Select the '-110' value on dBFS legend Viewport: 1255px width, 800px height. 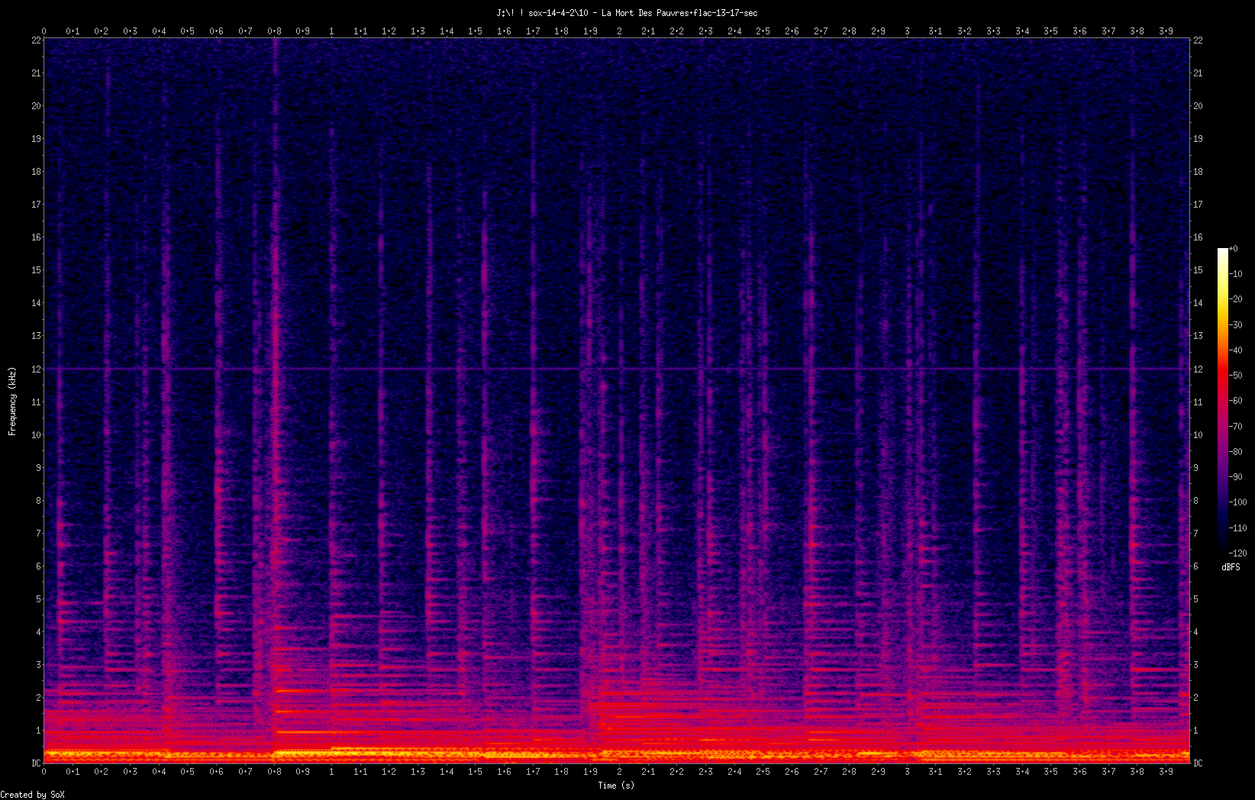pyautogui.click(x=1239, y=527)
